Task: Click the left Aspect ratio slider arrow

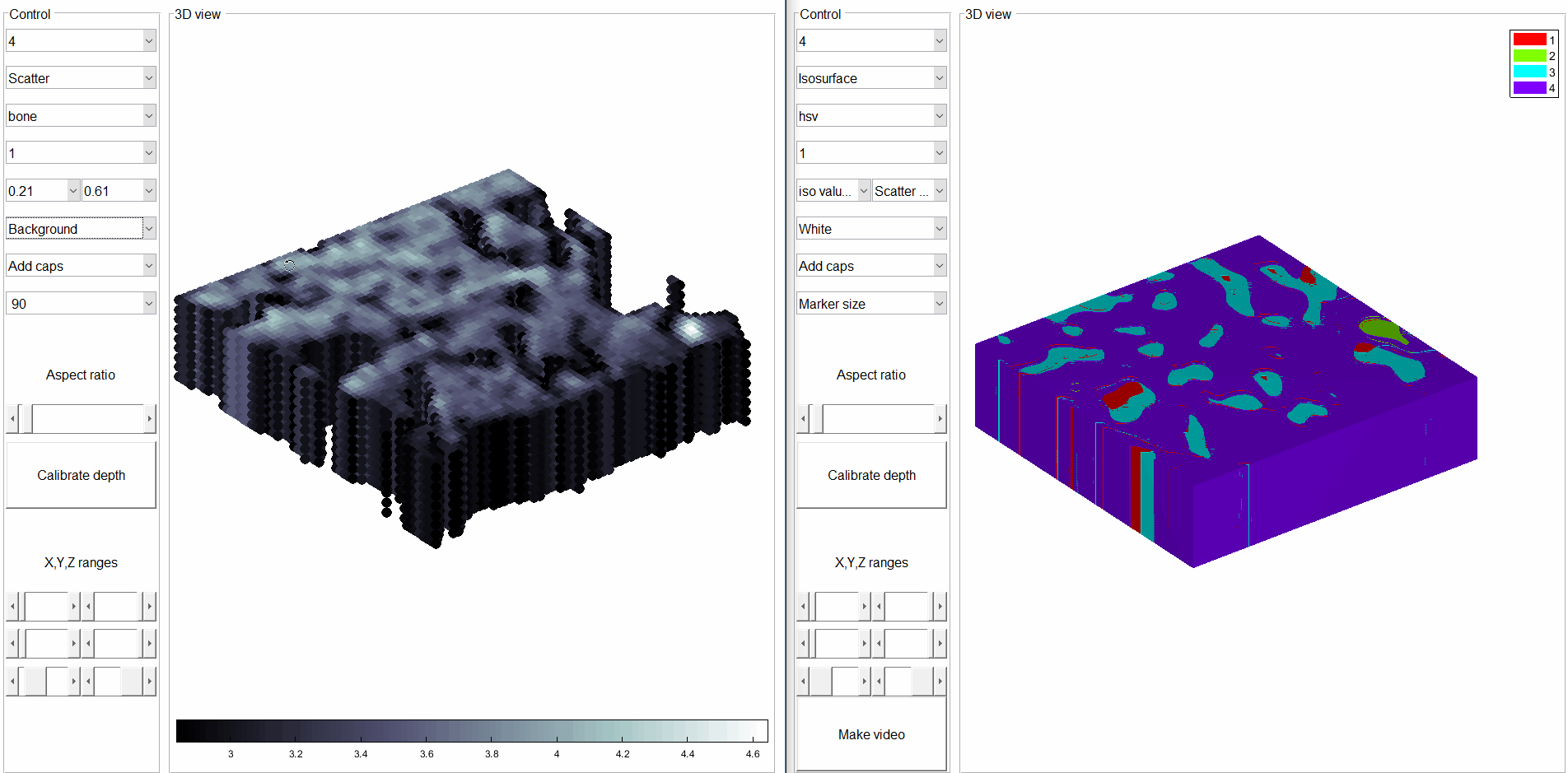Action: point(13,418)
